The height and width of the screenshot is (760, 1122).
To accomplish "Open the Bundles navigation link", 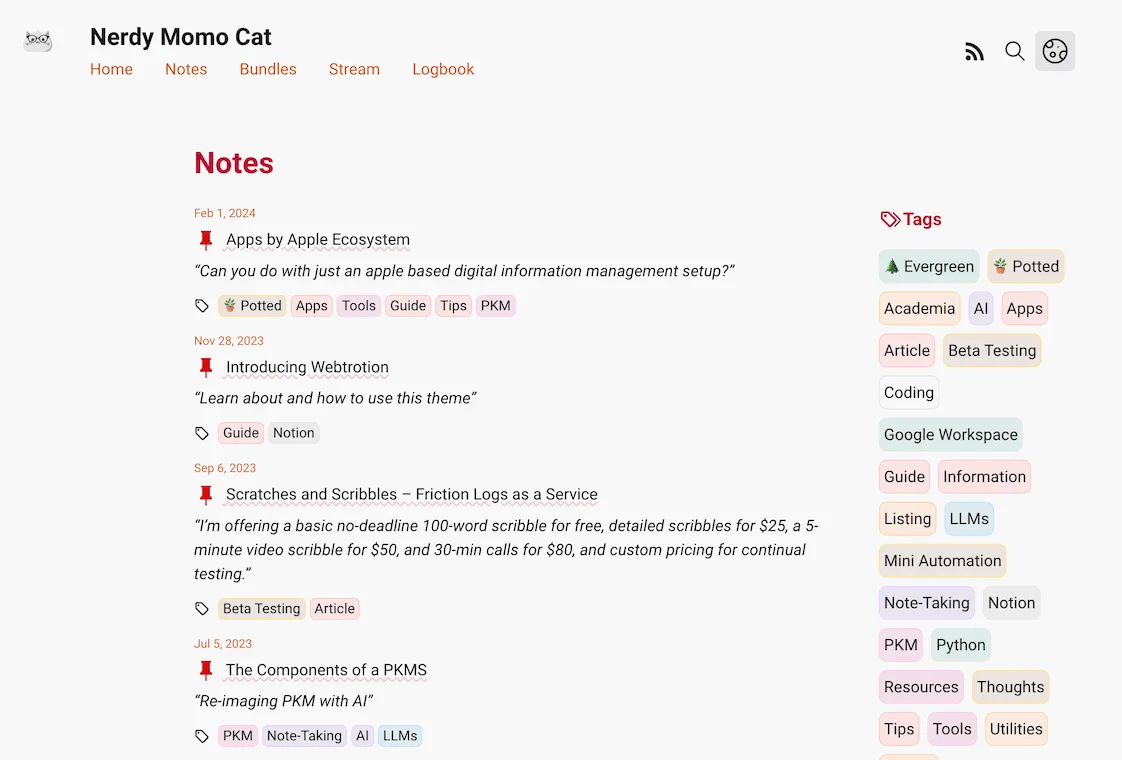I will click(x=268, y=69).
